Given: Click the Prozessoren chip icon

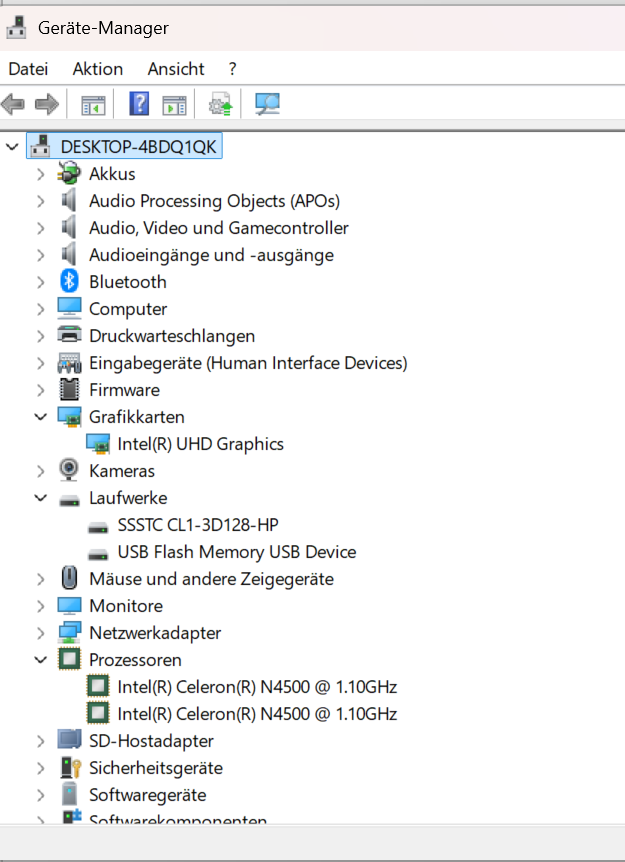Looking at the screenshot, I should pos(69,660).
